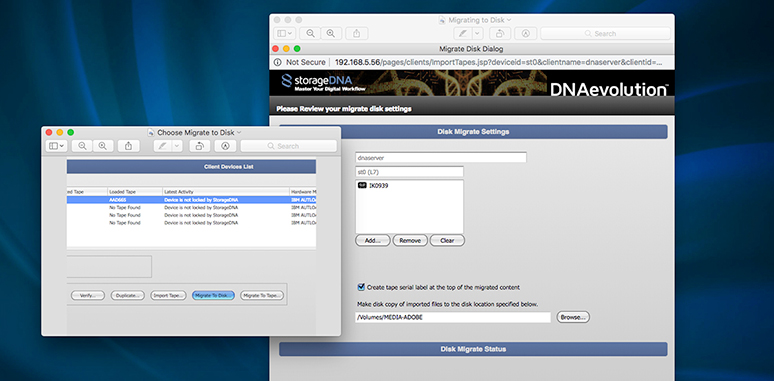Click the Verify... button
This screenshot has width=774, height=381.
click(x=88, y=296)
